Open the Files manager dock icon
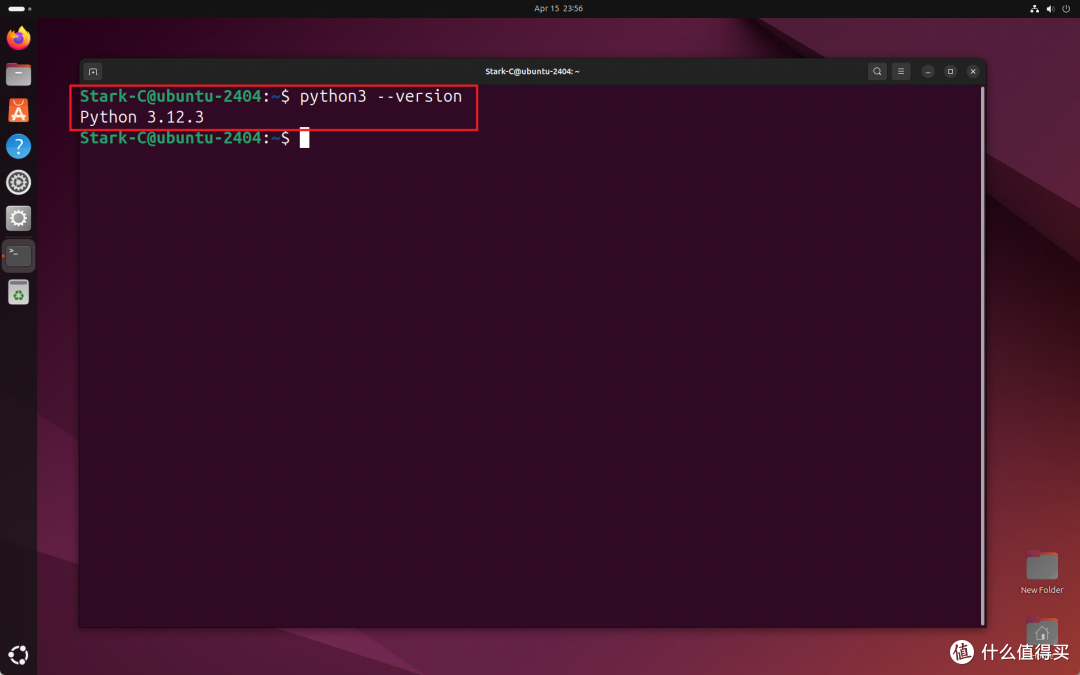This screenshot has height=675, width=1080. click(19, 74)
